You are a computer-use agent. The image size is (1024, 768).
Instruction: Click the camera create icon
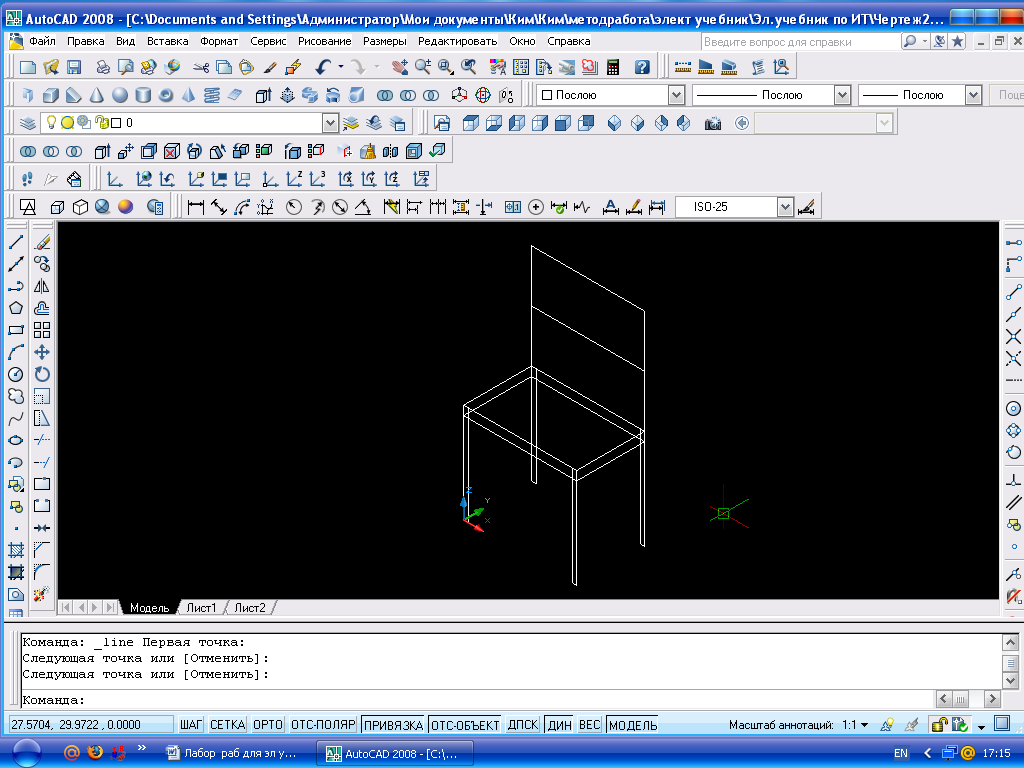[x=712, y=123]
